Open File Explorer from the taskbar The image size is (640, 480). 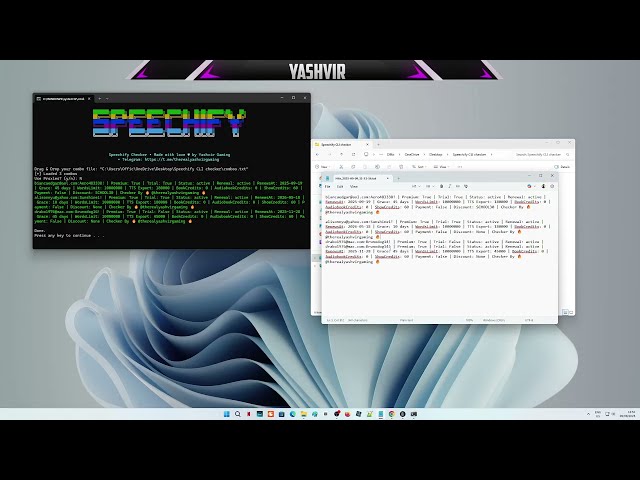pyautogui.click(x=304, y=414)
